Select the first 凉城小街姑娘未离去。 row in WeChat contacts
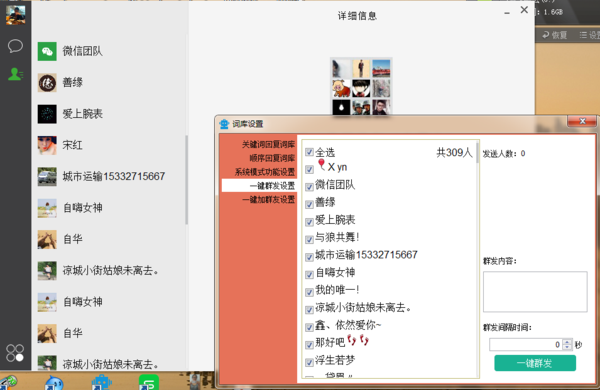The height and width of the screenshot is (390, 600). [110, 271]
